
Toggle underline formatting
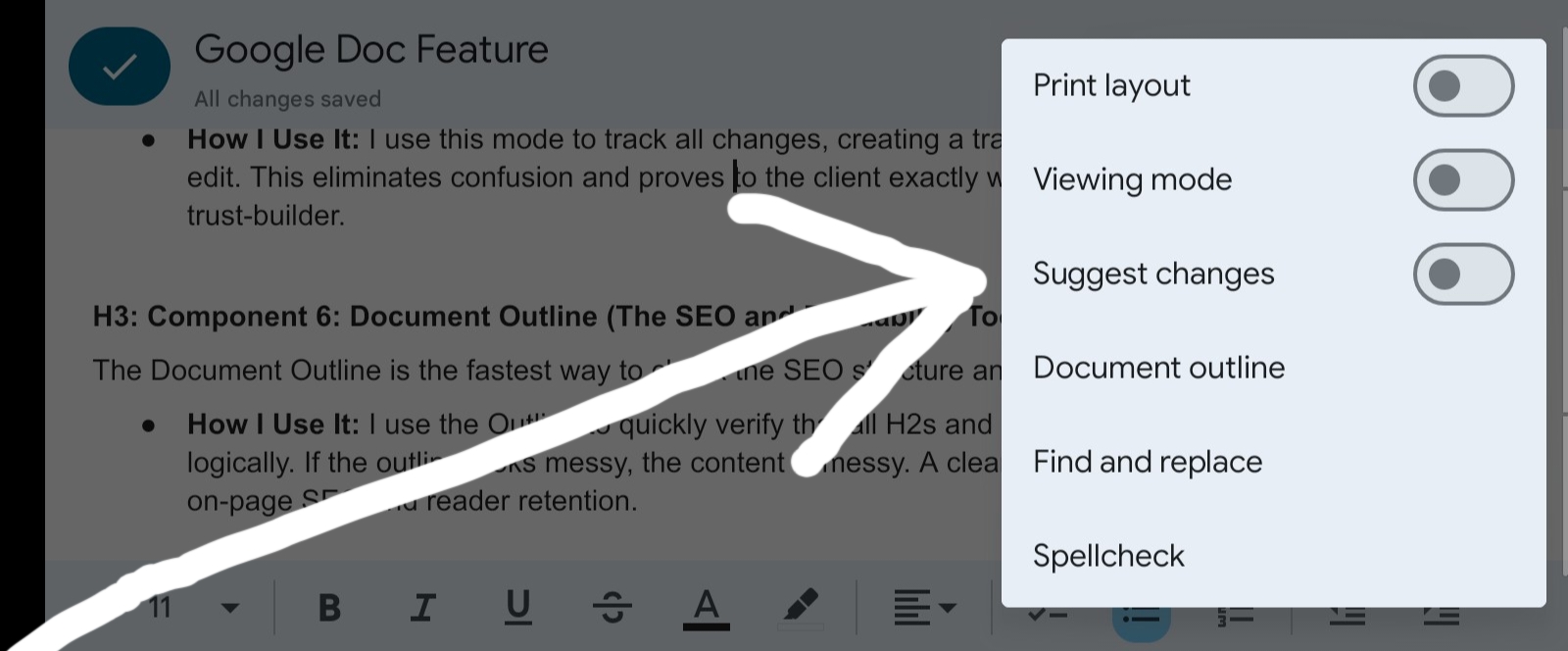pos(517,608)
